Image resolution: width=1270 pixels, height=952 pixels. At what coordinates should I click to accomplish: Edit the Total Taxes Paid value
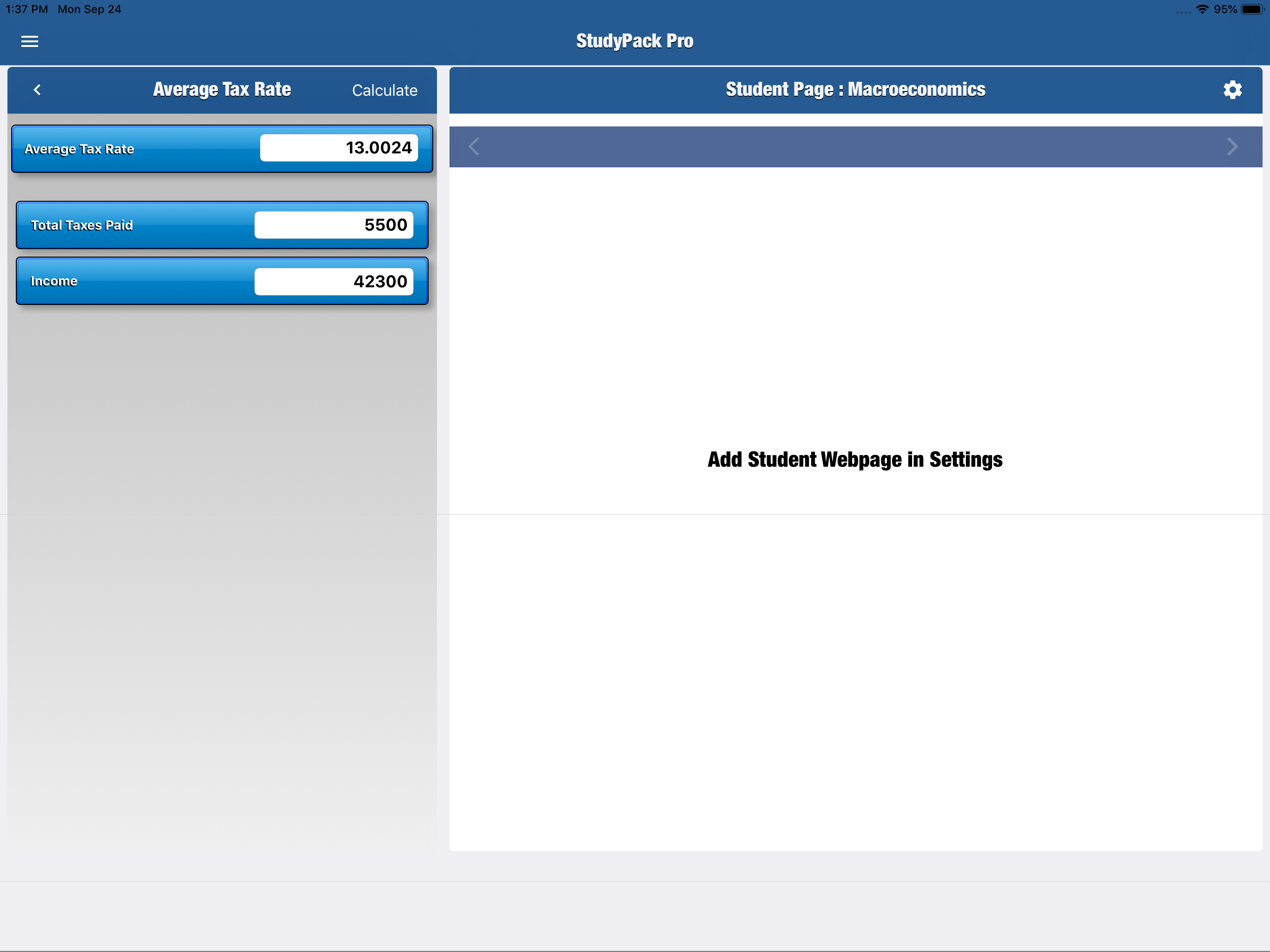pyautogui.click(x=334, y=225)
